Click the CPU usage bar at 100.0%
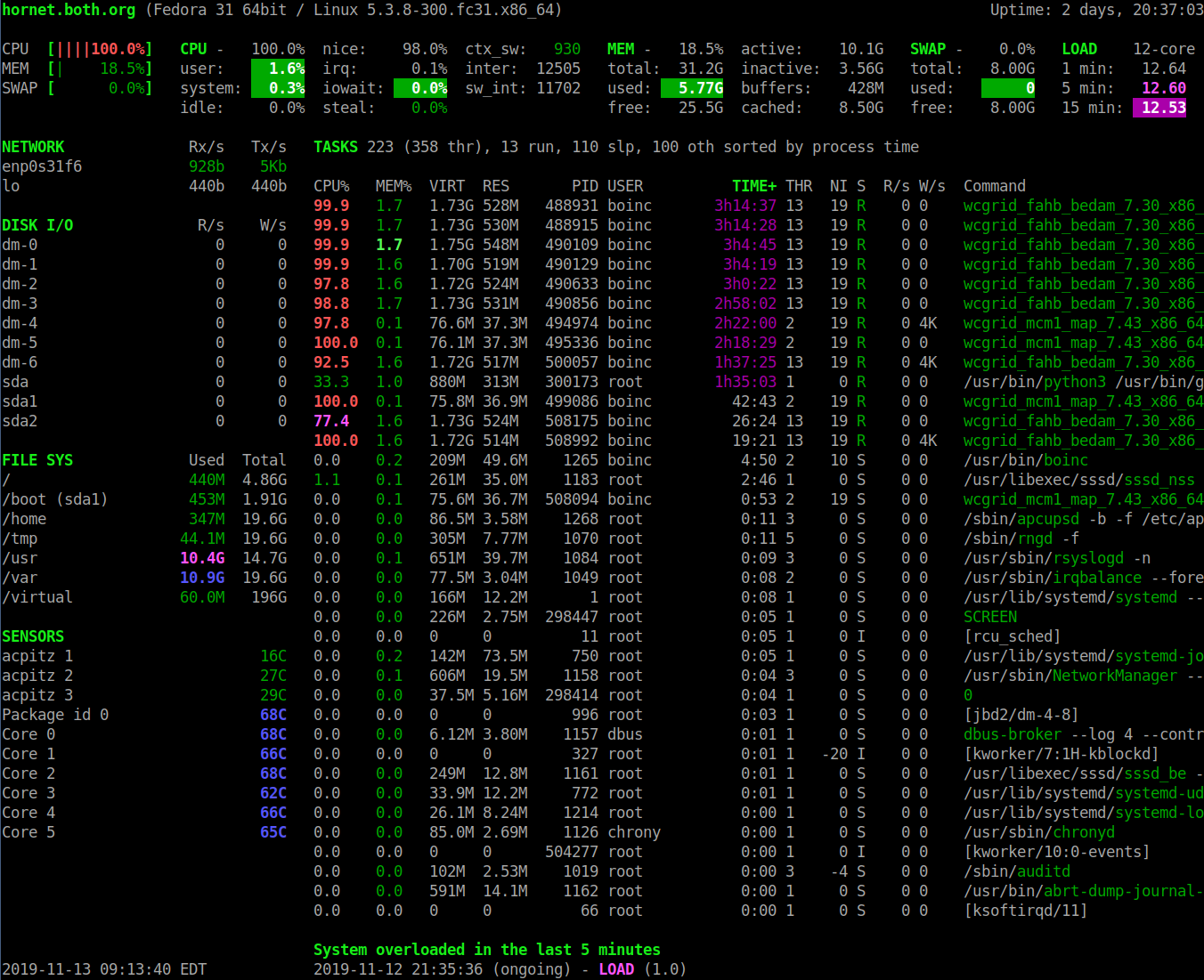The height and width of the screenshot is (980, 1204). tap(100, 49)
